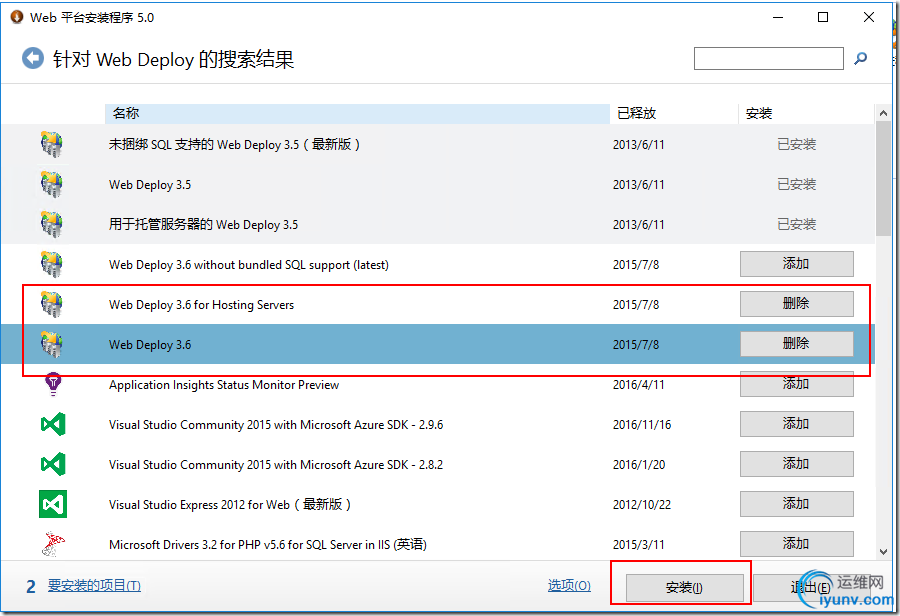Screen dimensions: 900x616
Task: Click the list scrollbar up arrow
Action: click(x=883, y=114)
